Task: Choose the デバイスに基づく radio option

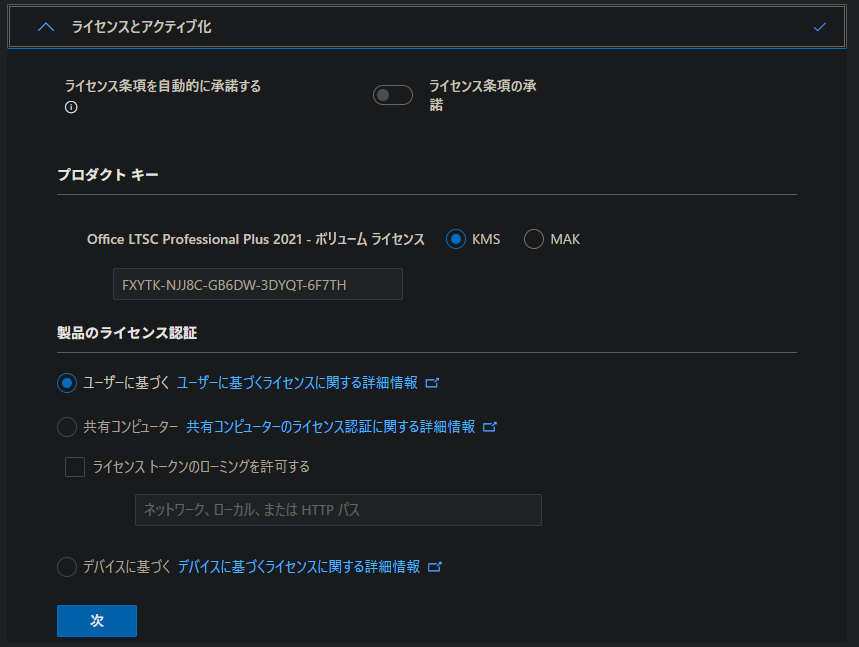Action: click(67, 566)
